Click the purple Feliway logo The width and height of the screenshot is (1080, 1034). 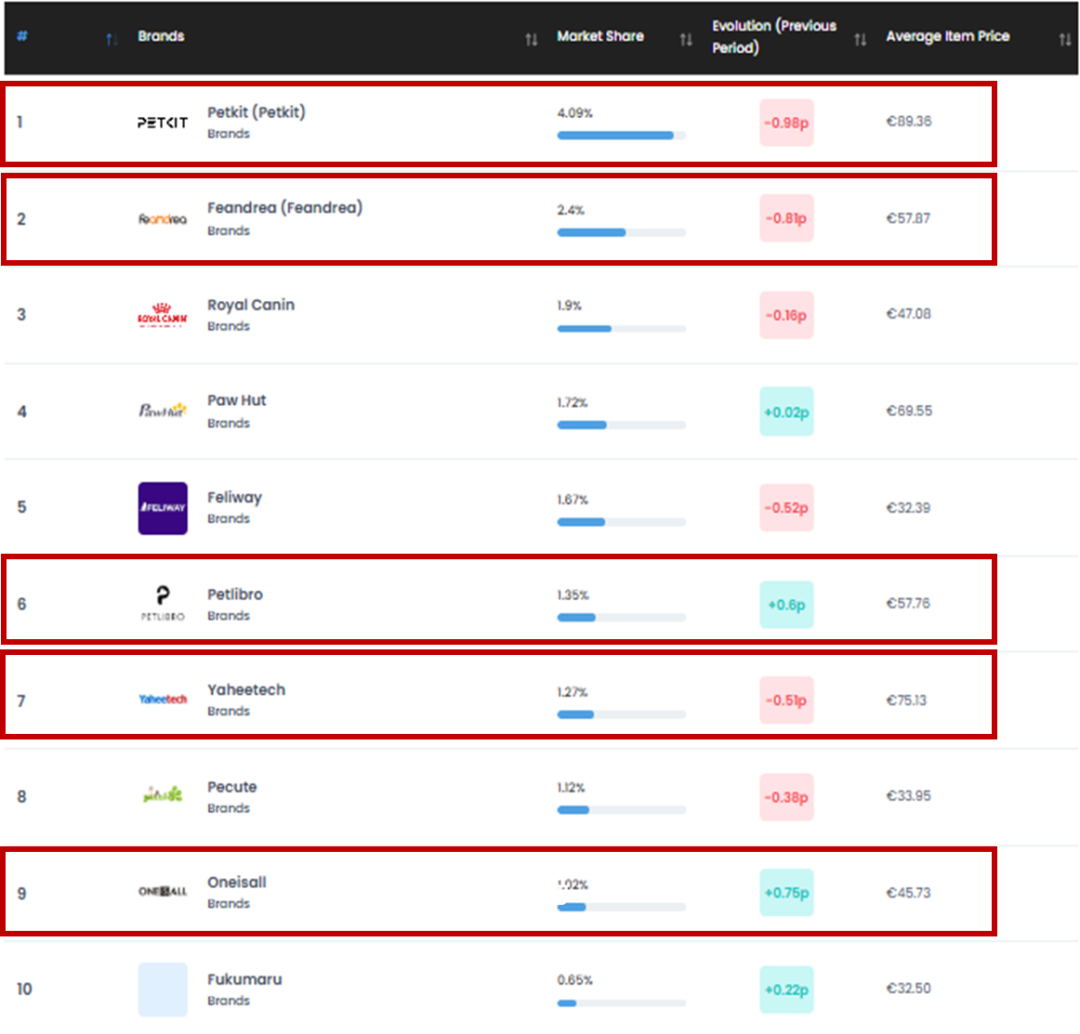pyautogui.click(x=162, y=508)
